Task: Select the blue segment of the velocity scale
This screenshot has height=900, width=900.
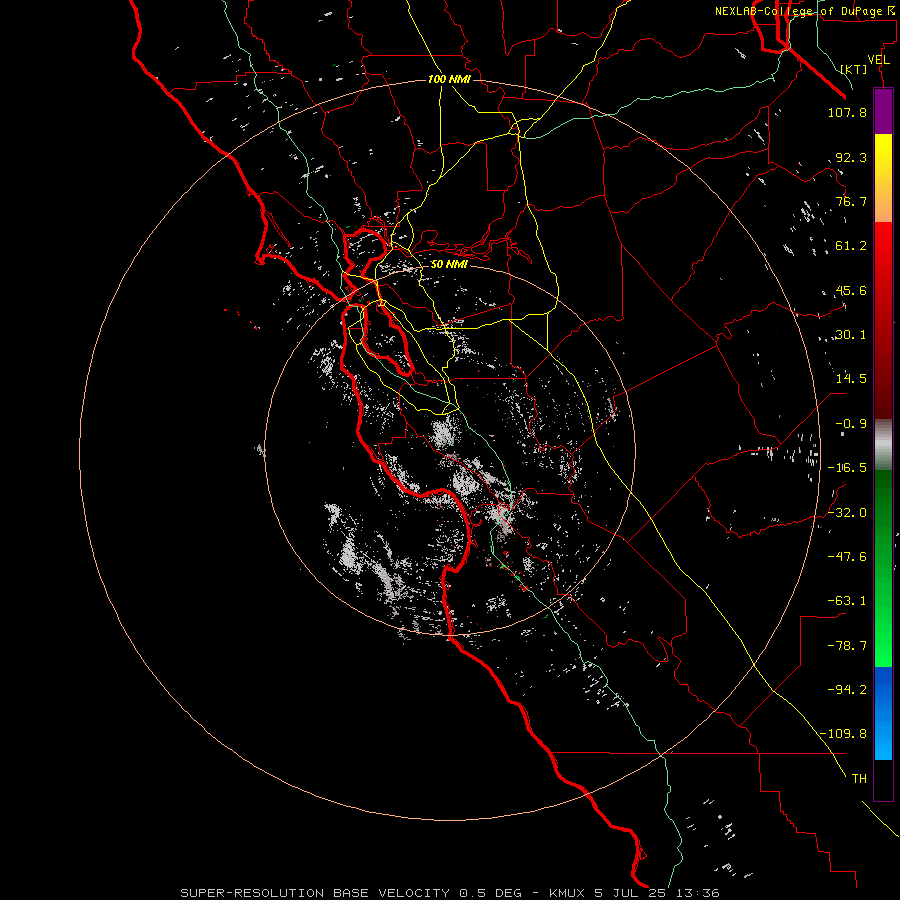Action: point(883,713)
